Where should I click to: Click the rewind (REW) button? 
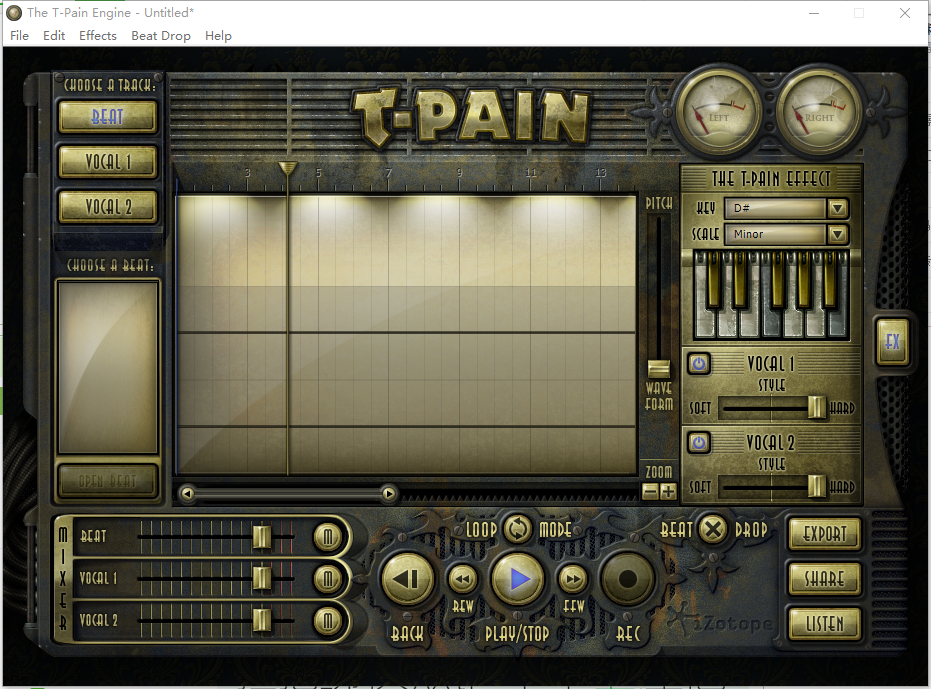point(462,578)
